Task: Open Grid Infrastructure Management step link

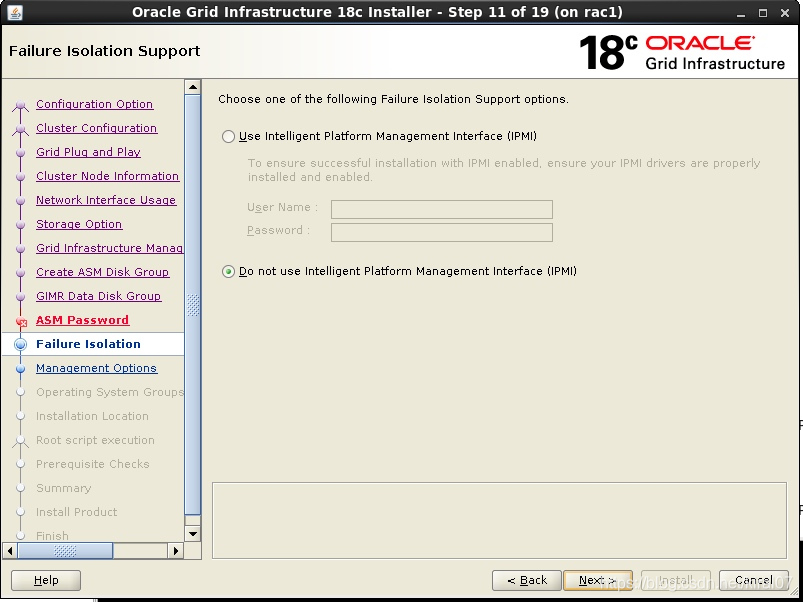Action: tap(110, 248)
